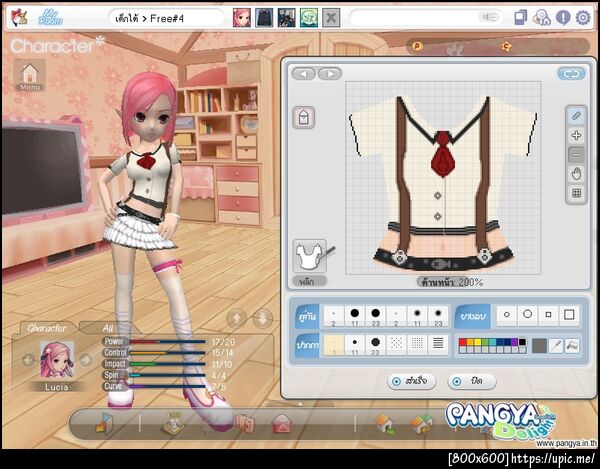Select the large square eraser shape
The image size is (600, 469).
(x=569, y=315)
